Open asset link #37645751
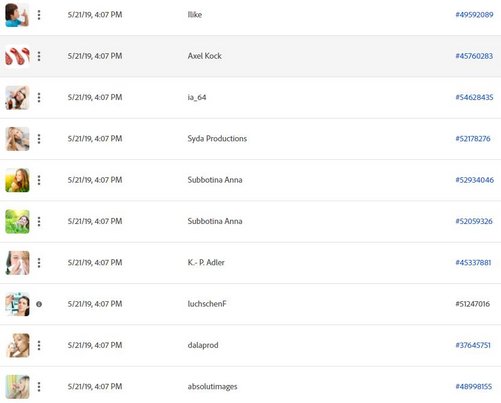This screenshot has width=501, height=403. pos(473,345)
